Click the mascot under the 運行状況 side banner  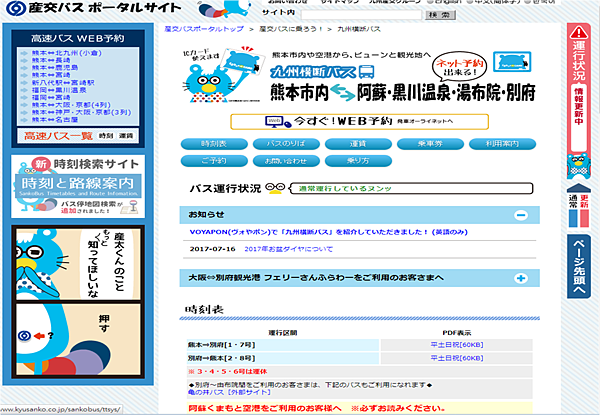[578, 165]
